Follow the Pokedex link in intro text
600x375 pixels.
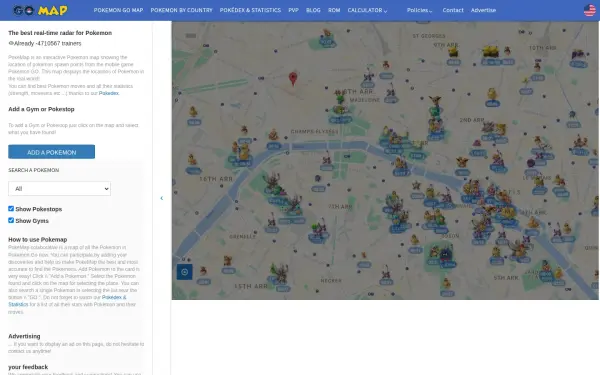(x=109, y=93)
